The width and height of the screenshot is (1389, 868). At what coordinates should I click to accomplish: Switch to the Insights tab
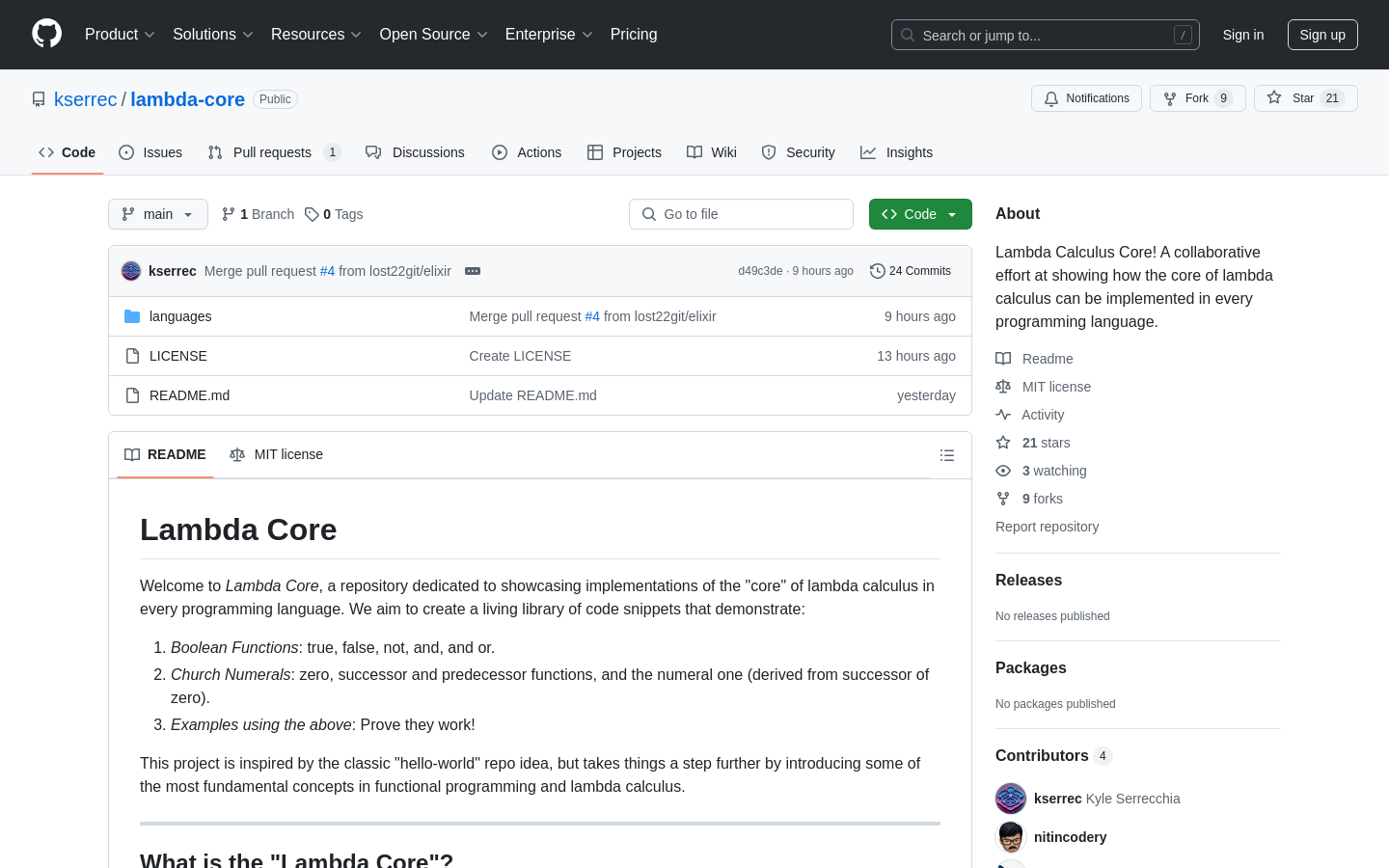[897, 152]
